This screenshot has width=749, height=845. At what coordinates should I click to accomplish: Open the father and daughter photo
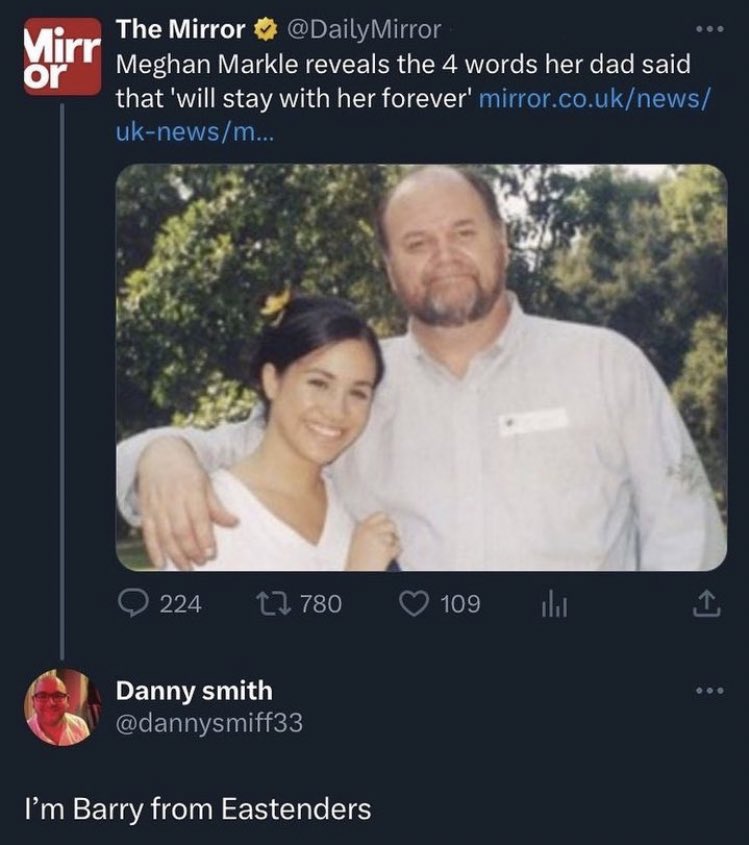point(421,368)
